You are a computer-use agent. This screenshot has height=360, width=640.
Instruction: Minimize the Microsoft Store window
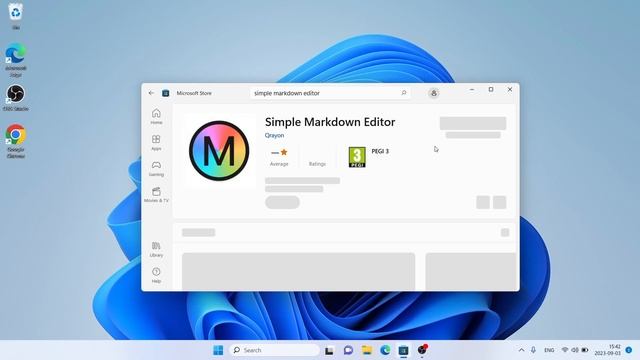pos(472,89)
